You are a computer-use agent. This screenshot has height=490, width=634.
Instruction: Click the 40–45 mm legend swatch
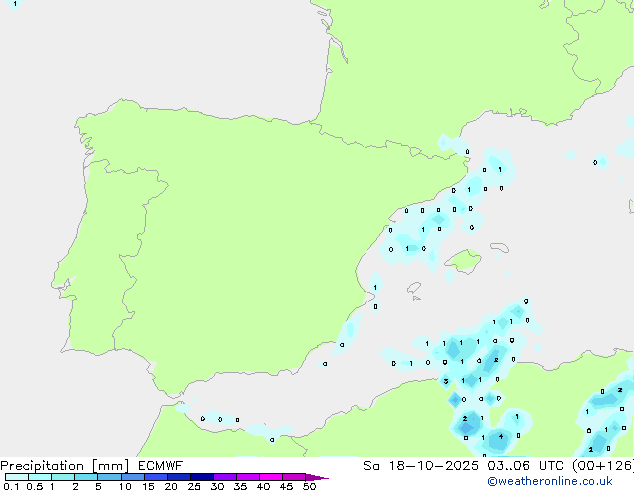pos(271,477)
